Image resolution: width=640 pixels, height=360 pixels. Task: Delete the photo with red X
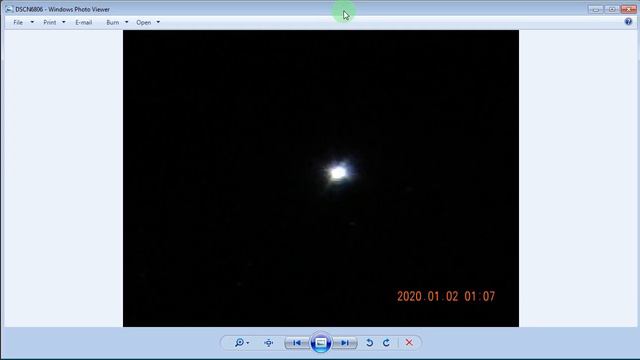409,343
